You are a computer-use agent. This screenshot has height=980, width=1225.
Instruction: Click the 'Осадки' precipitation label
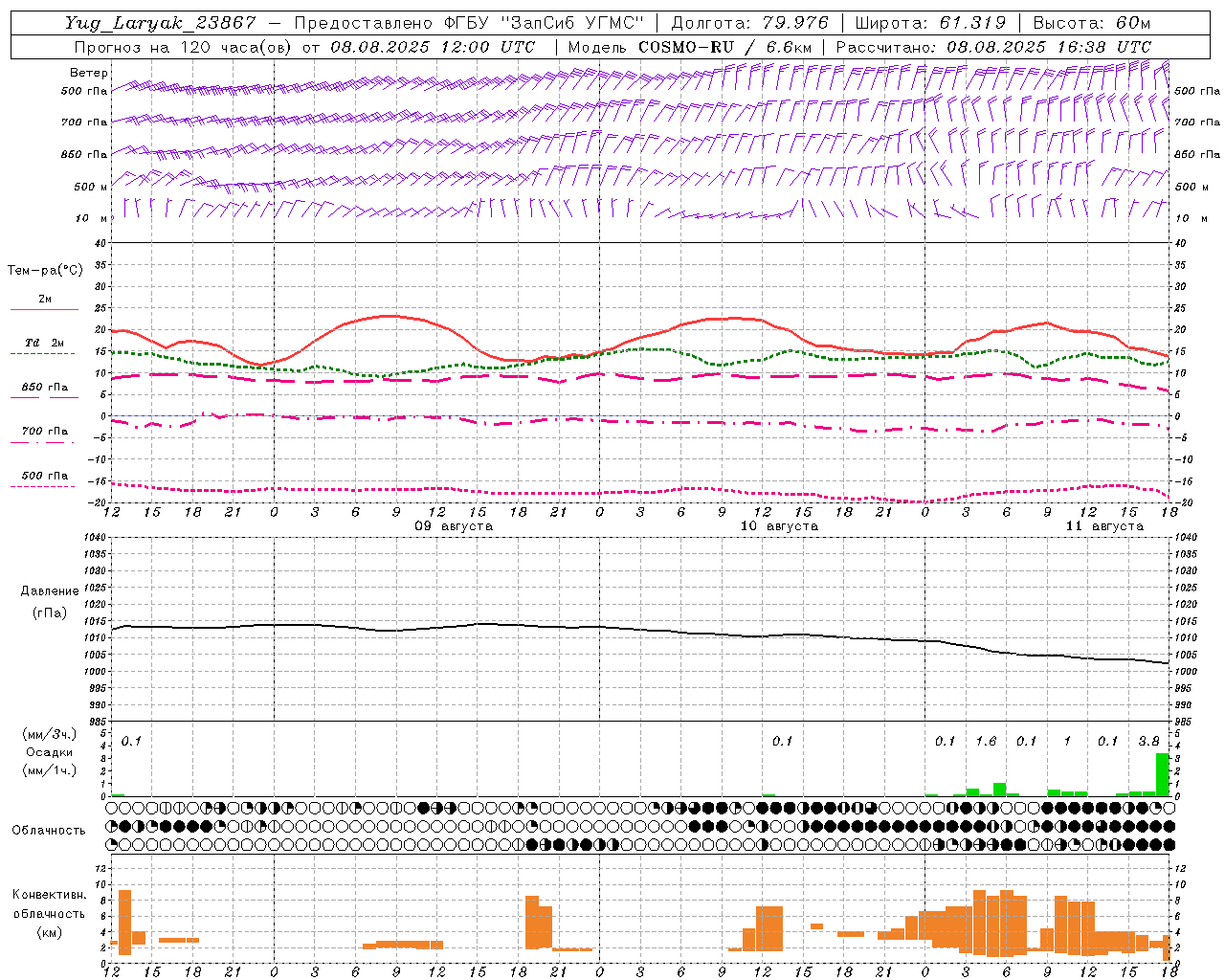(49, 752)
